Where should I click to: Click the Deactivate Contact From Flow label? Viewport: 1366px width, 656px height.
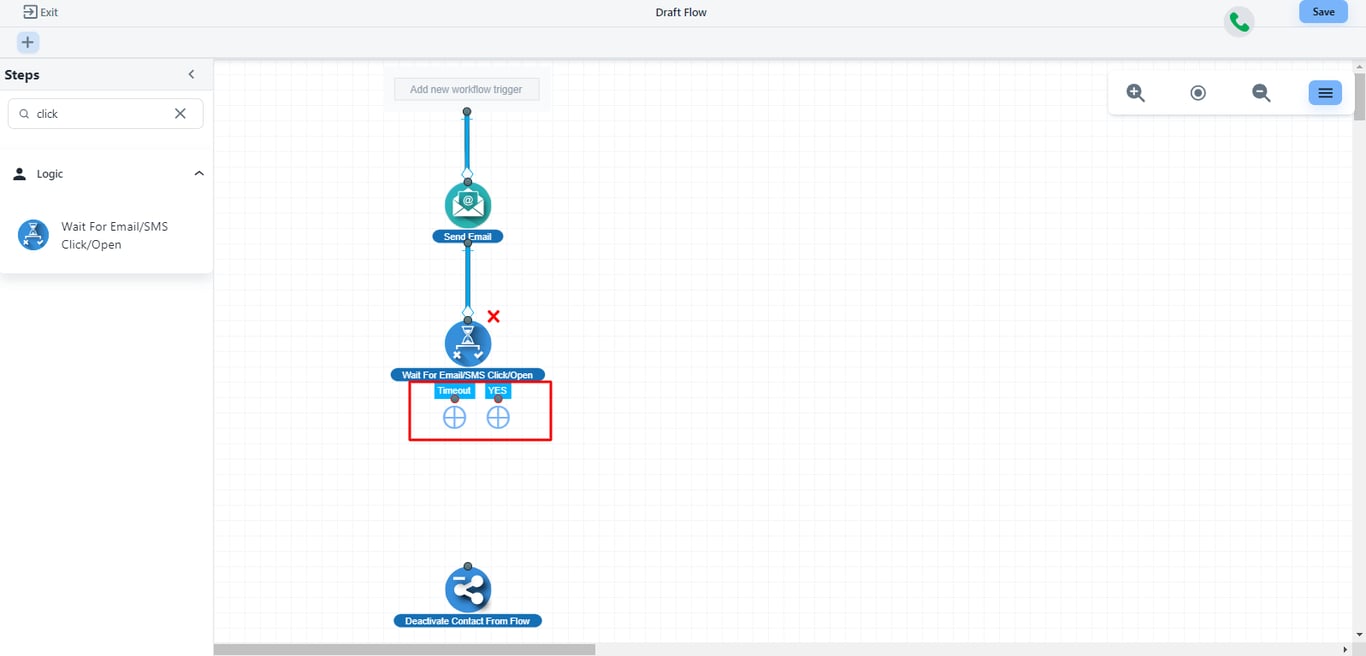pyautogui.click(x=468, y=621)
